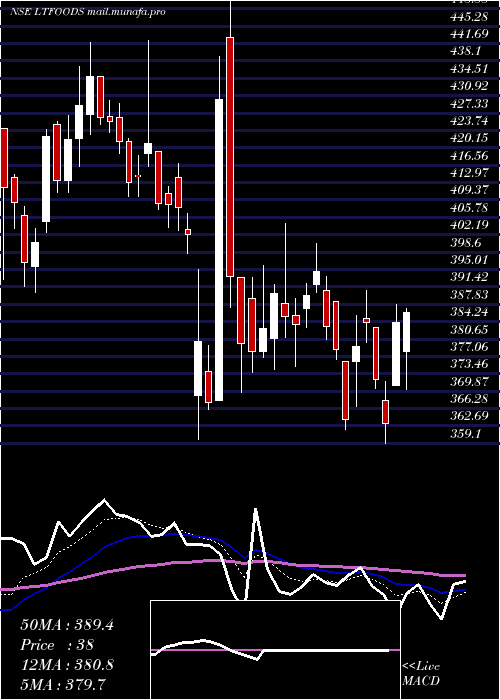500x700 pixels.
Task: Select the 405.78 price axis label
Action: click(469, 208)
